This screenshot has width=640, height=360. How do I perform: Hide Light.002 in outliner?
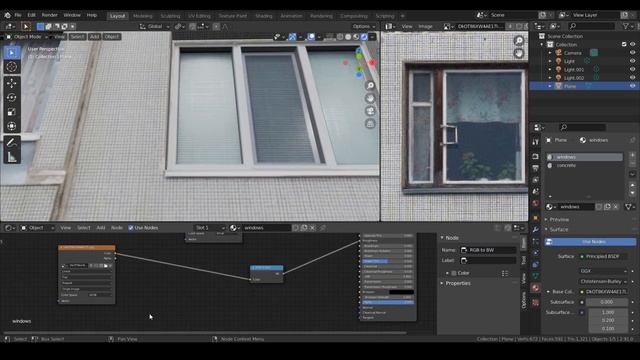pos(633,78)
